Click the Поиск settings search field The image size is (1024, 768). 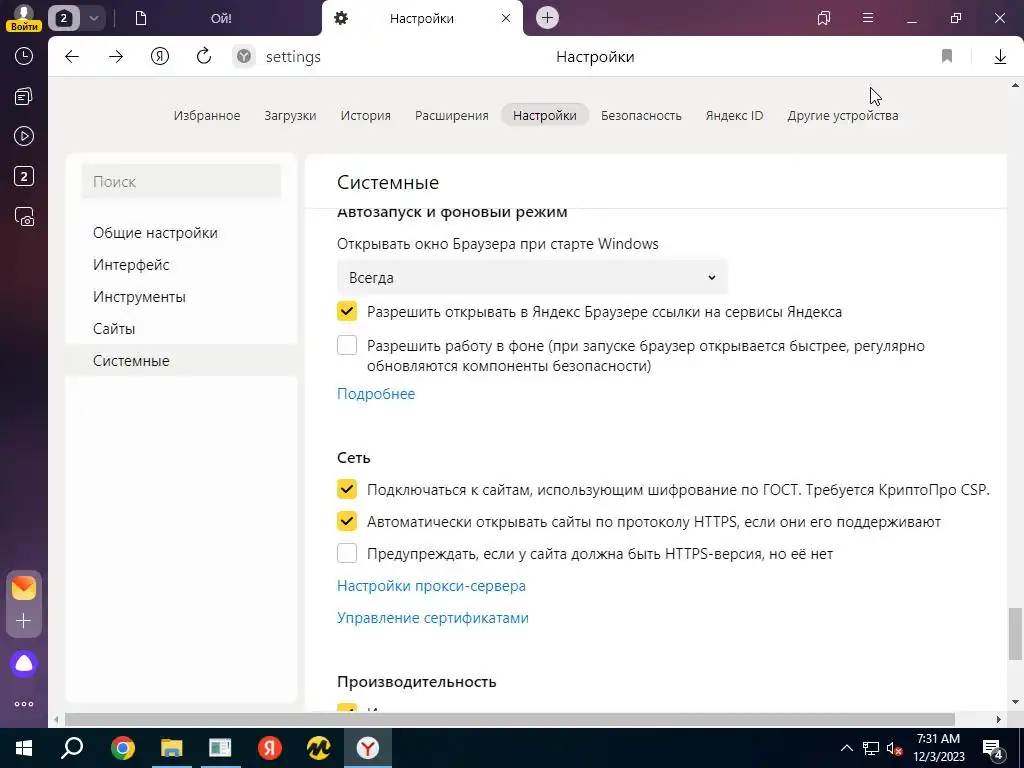point(181,182)
